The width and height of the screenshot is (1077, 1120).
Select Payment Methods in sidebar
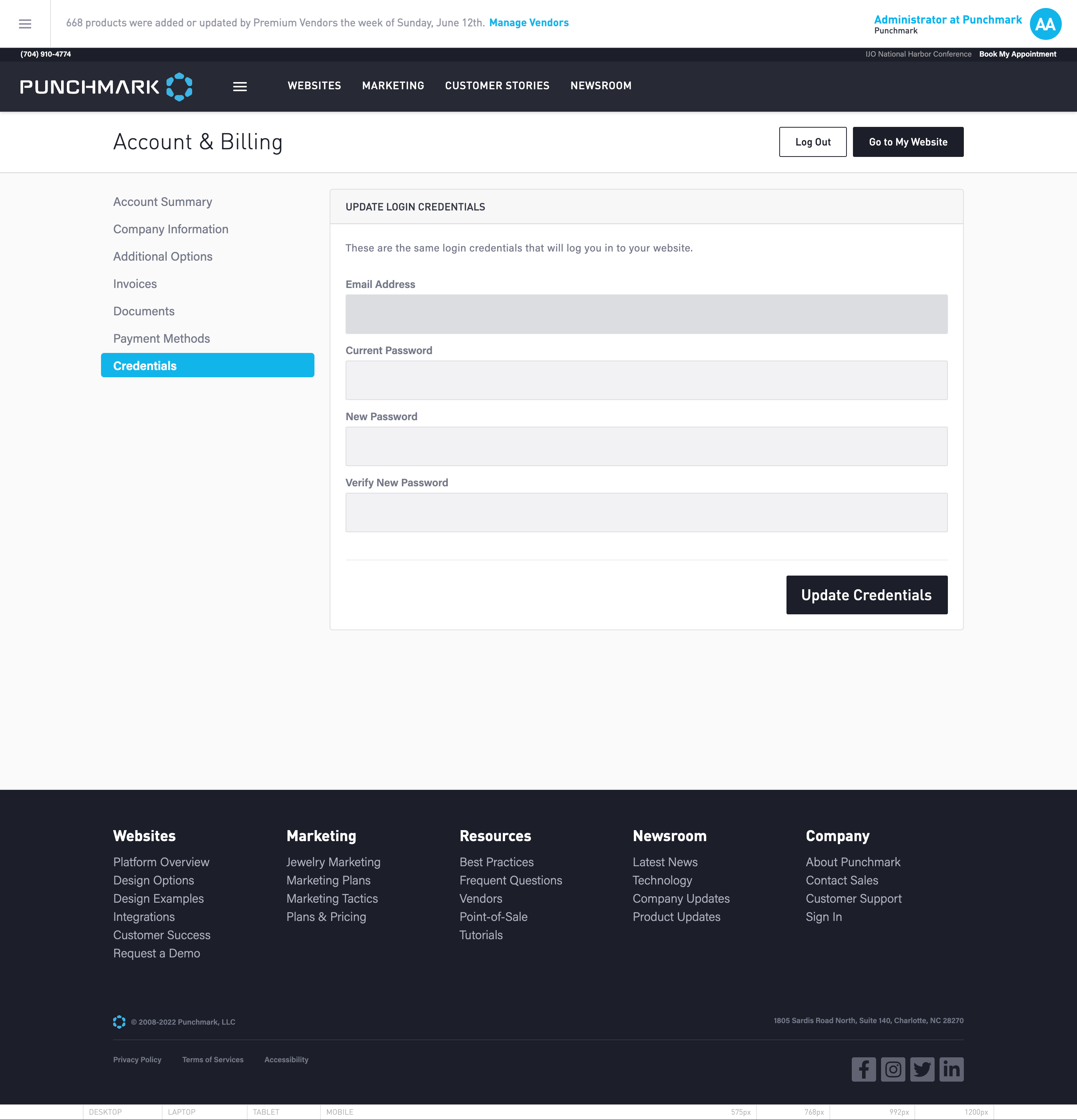(162, 338)
